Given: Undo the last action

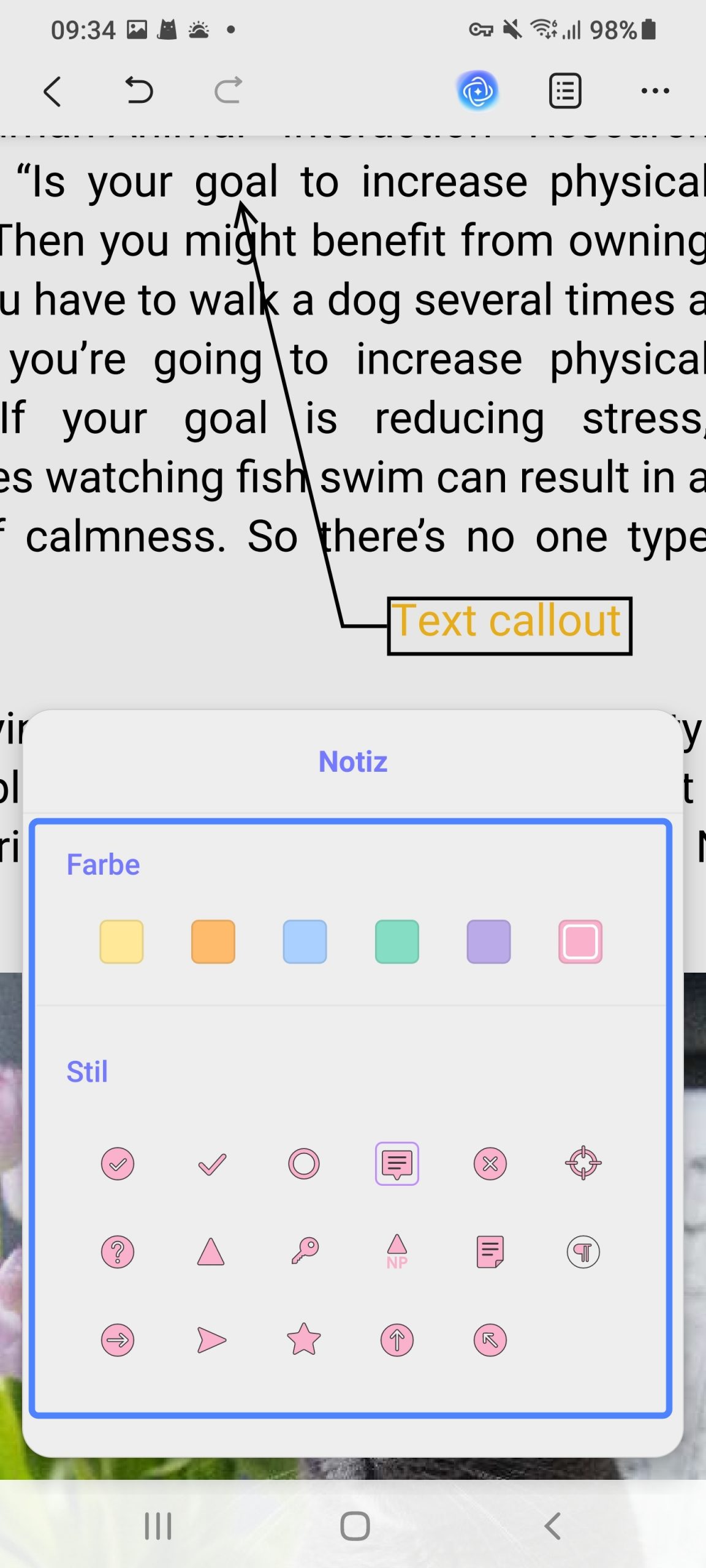Looking at the screenshot, I should click(x=139, y=91).
